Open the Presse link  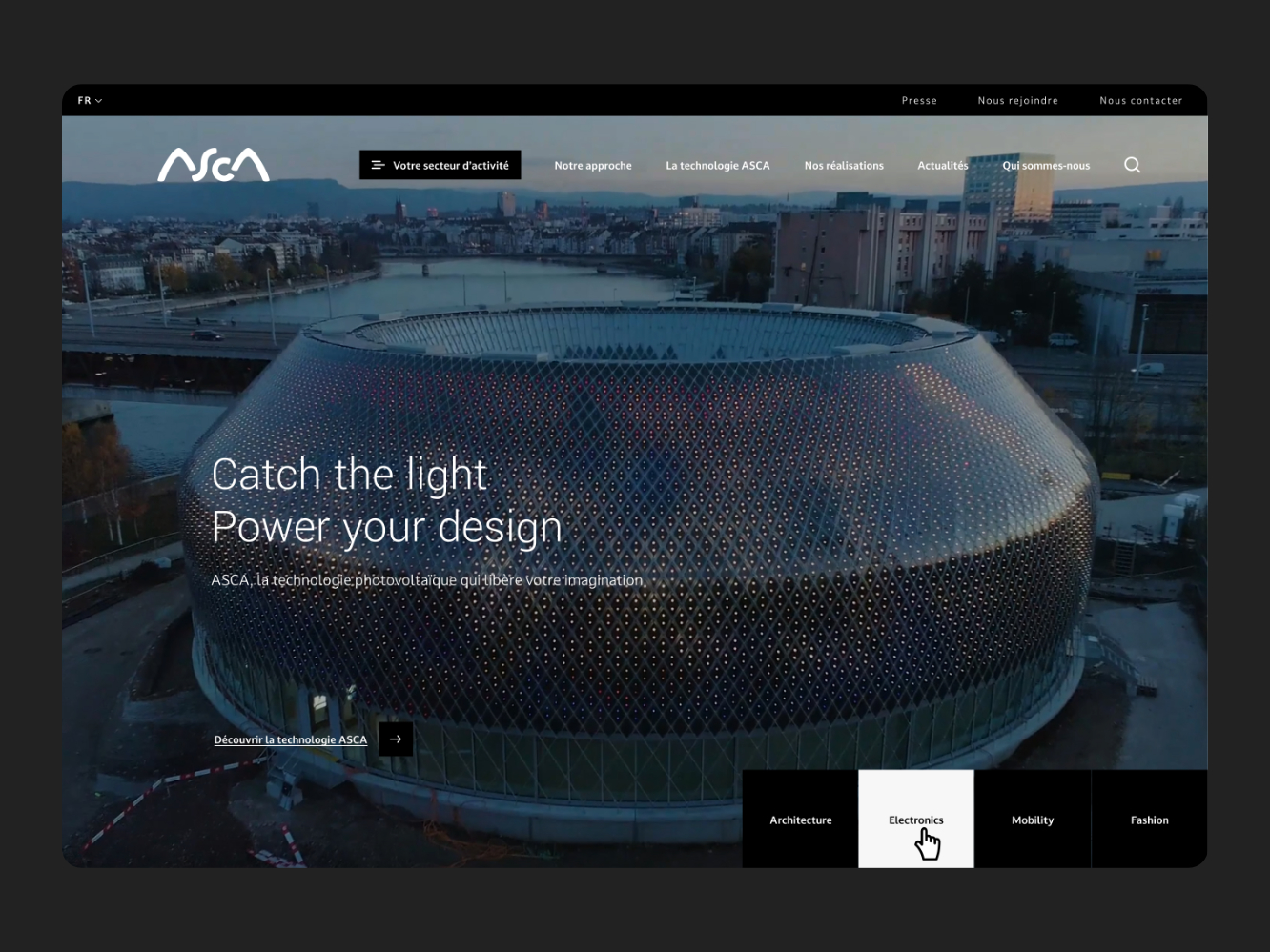coord(919,100)
